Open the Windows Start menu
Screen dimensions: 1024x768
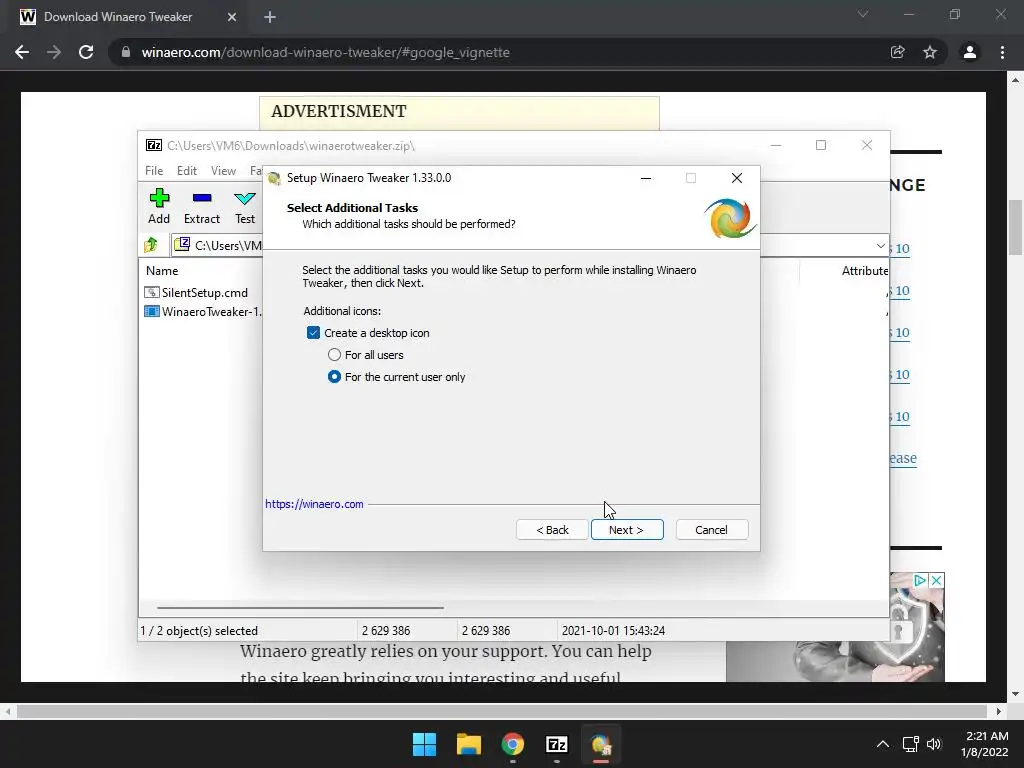[x=424, y=744]
